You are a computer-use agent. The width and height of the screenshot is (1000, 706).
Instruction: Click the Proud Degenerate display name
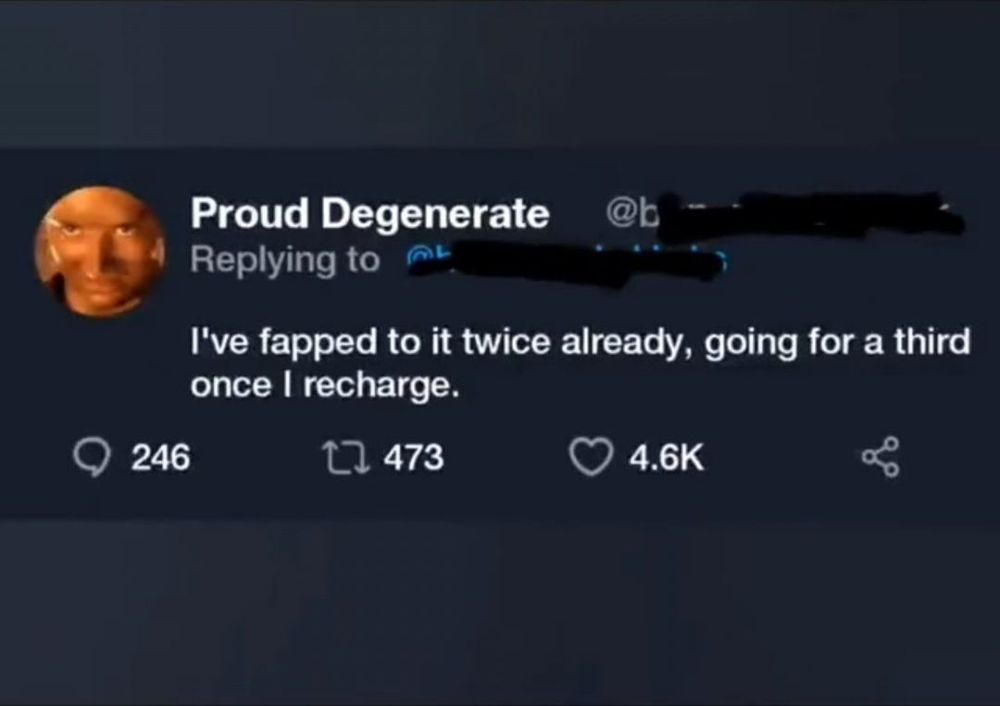370,213
